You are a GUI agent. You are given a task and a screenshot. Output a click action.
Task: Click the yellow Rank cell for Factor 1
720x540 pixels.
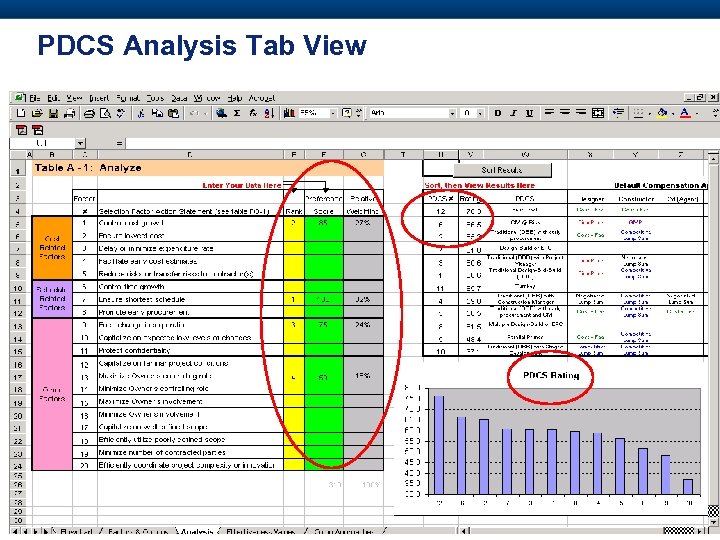click(x=294, y=223)
